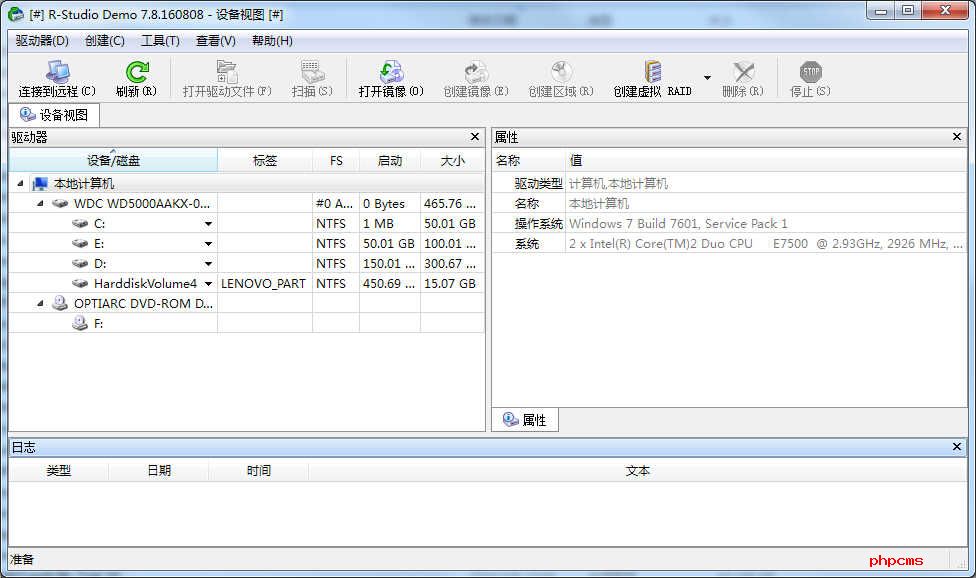Click the 打开驱动文件 toolbar icon
This screenshot has width=976, height=578.
pyautogui.click(x=227, y=72)
